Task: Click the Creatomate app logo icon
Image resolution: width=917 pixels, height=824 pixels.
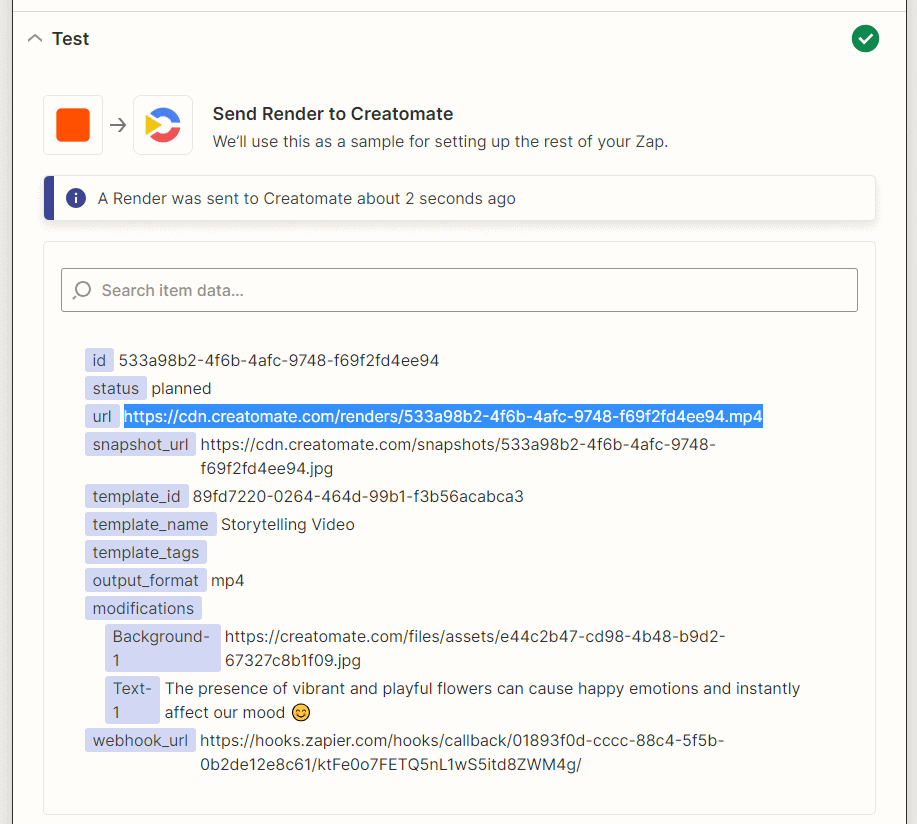Action: [x=163, y=125]
